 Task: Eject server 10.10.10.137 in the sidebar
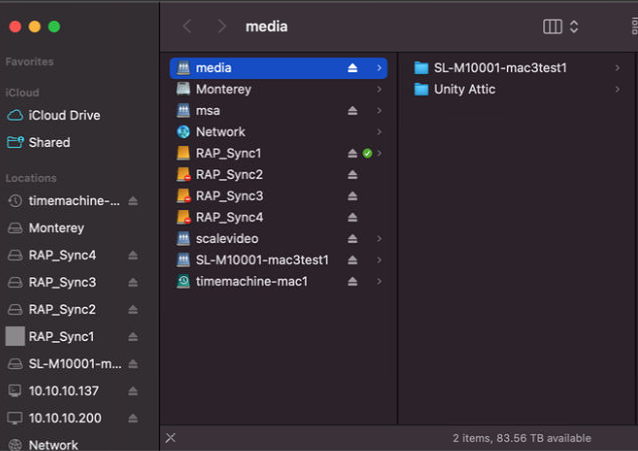133,391
